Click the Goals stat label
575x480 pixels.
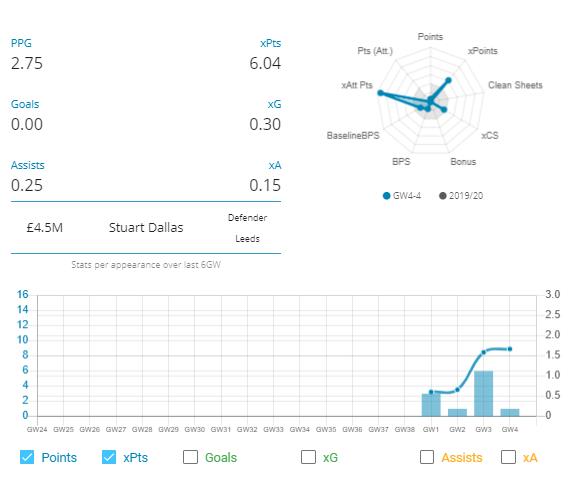pyautogui.click(x=25, y=104)
